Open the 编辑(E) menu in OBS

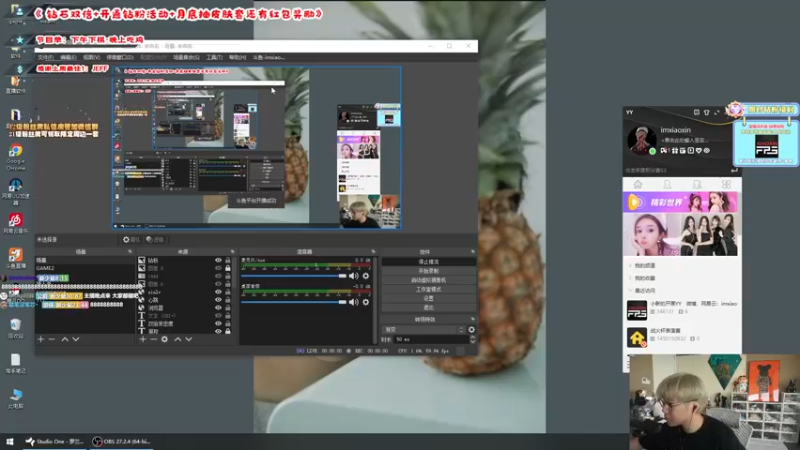pos(68,57)
